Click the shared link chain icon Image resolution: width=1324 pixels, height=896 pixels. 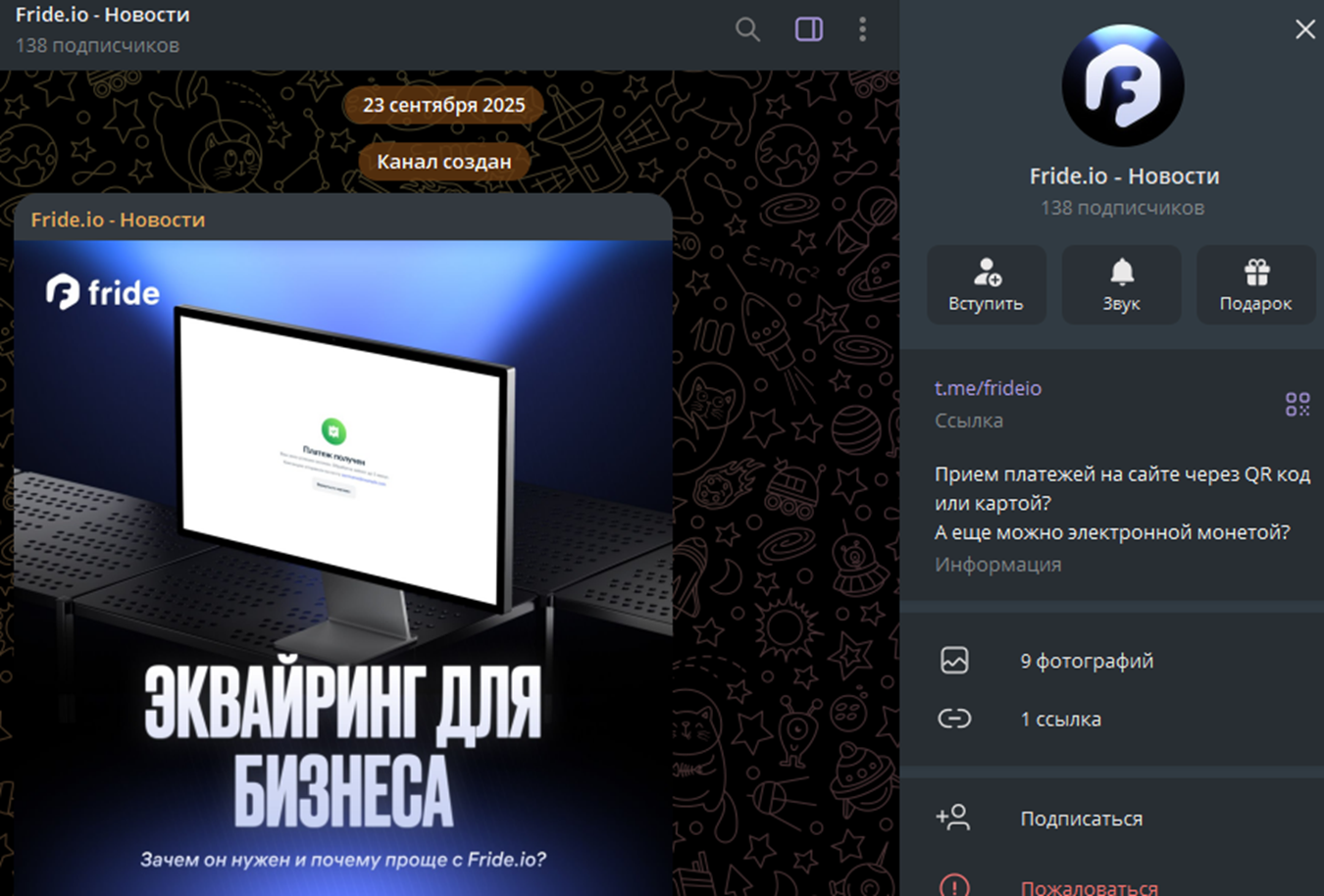point(954,719)
